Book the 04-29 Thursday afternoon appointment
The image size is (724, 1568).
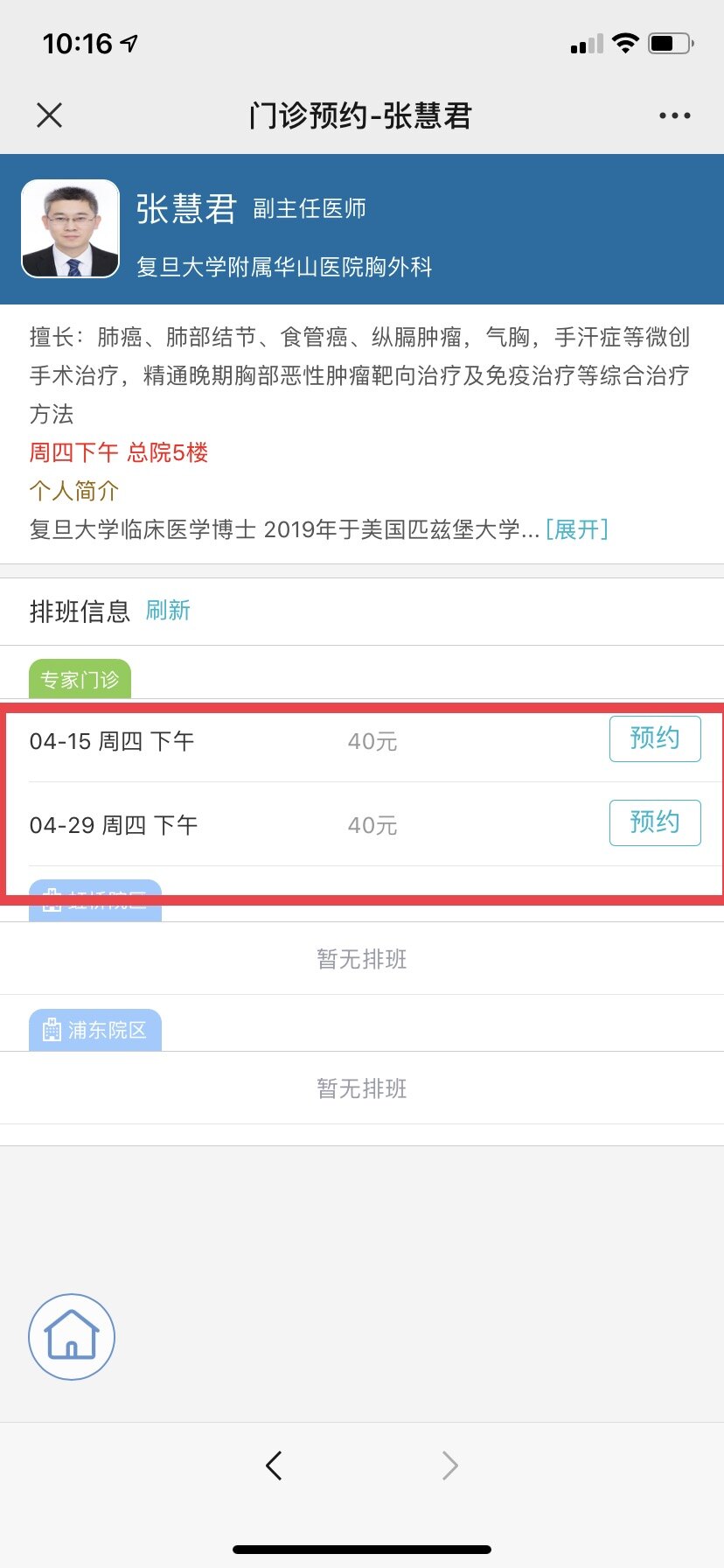click(655, 822)
